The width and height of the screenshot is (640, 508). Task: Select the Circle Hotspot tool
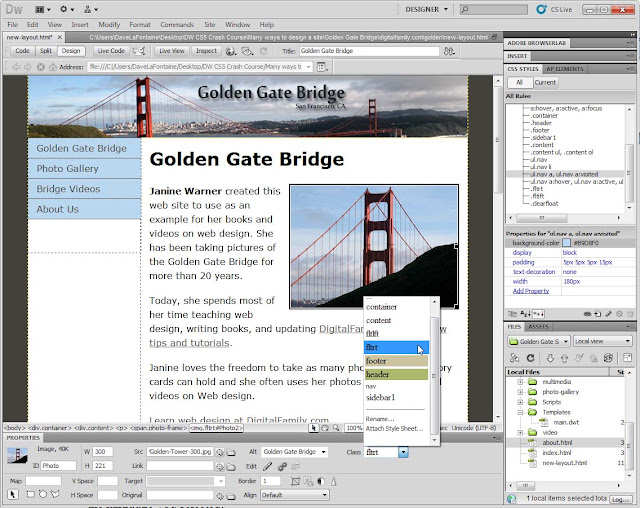42,494
